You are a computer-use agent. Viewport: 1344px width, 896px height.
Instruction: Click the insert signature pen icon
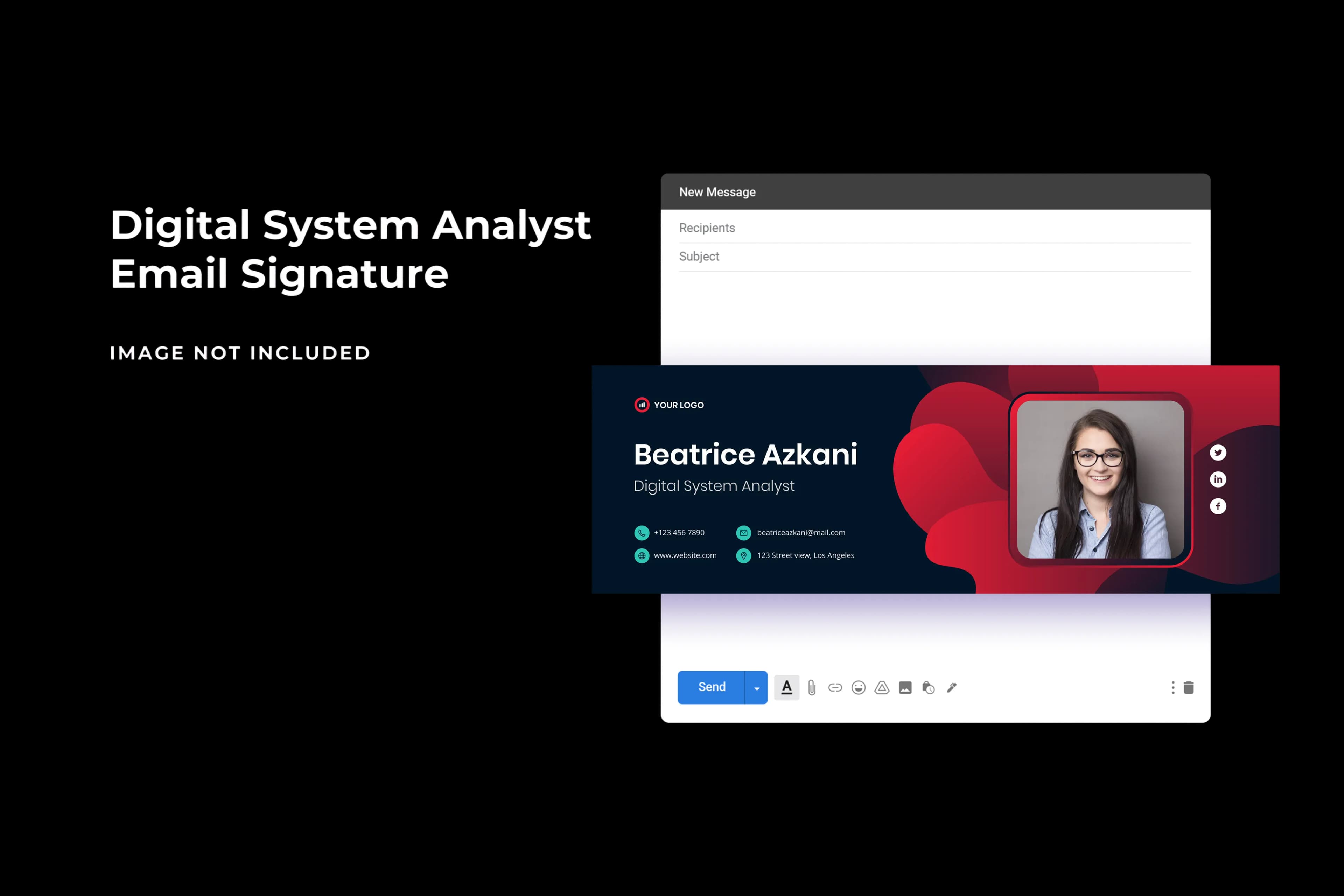[x=952, y=688]
